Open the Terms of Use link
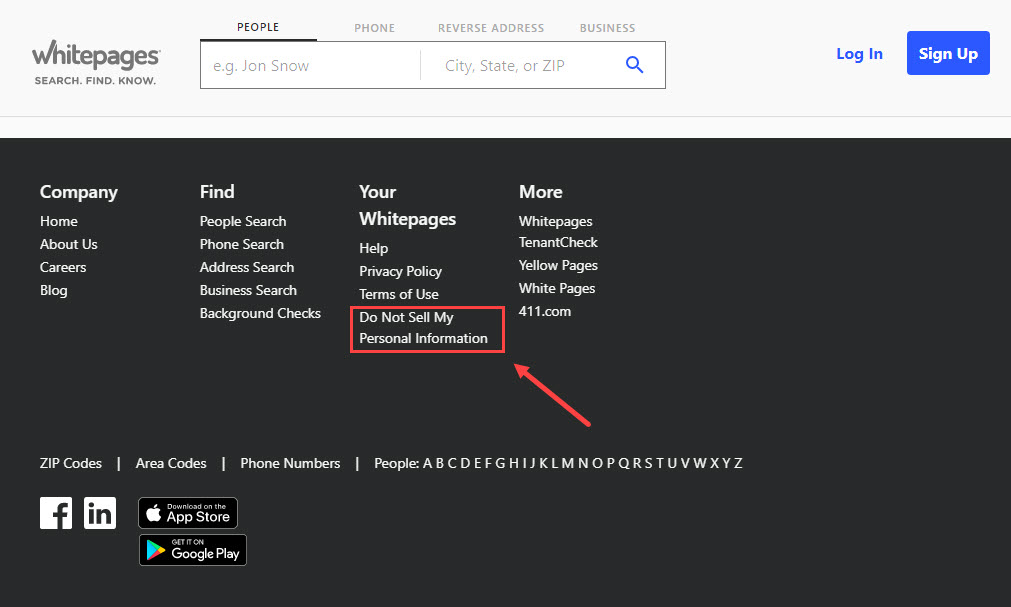This screenshot has width=1011, height=607. click(x=398, y=294)
